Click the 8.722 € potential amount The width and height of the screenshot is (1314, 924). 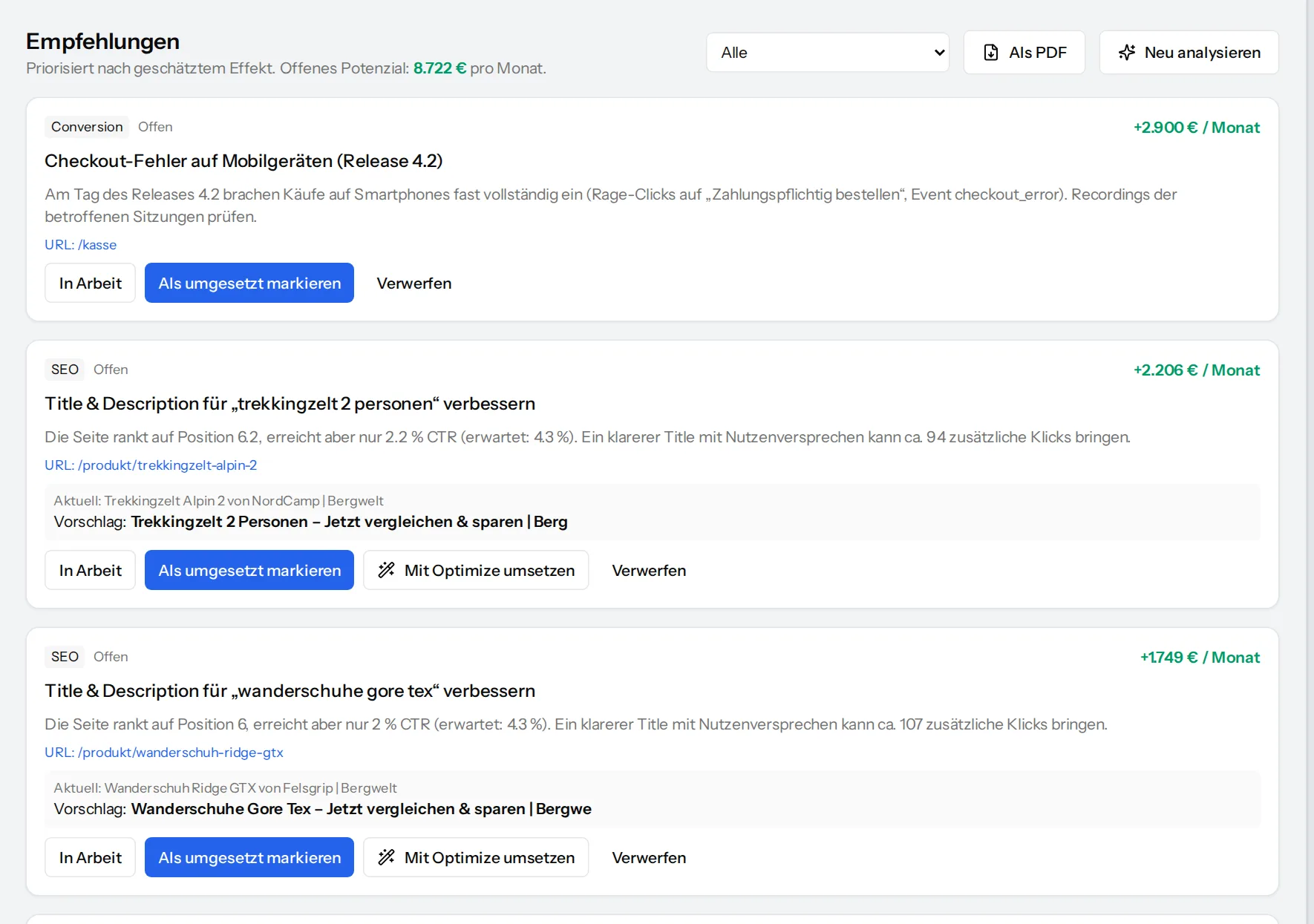[x=439, y=68]
